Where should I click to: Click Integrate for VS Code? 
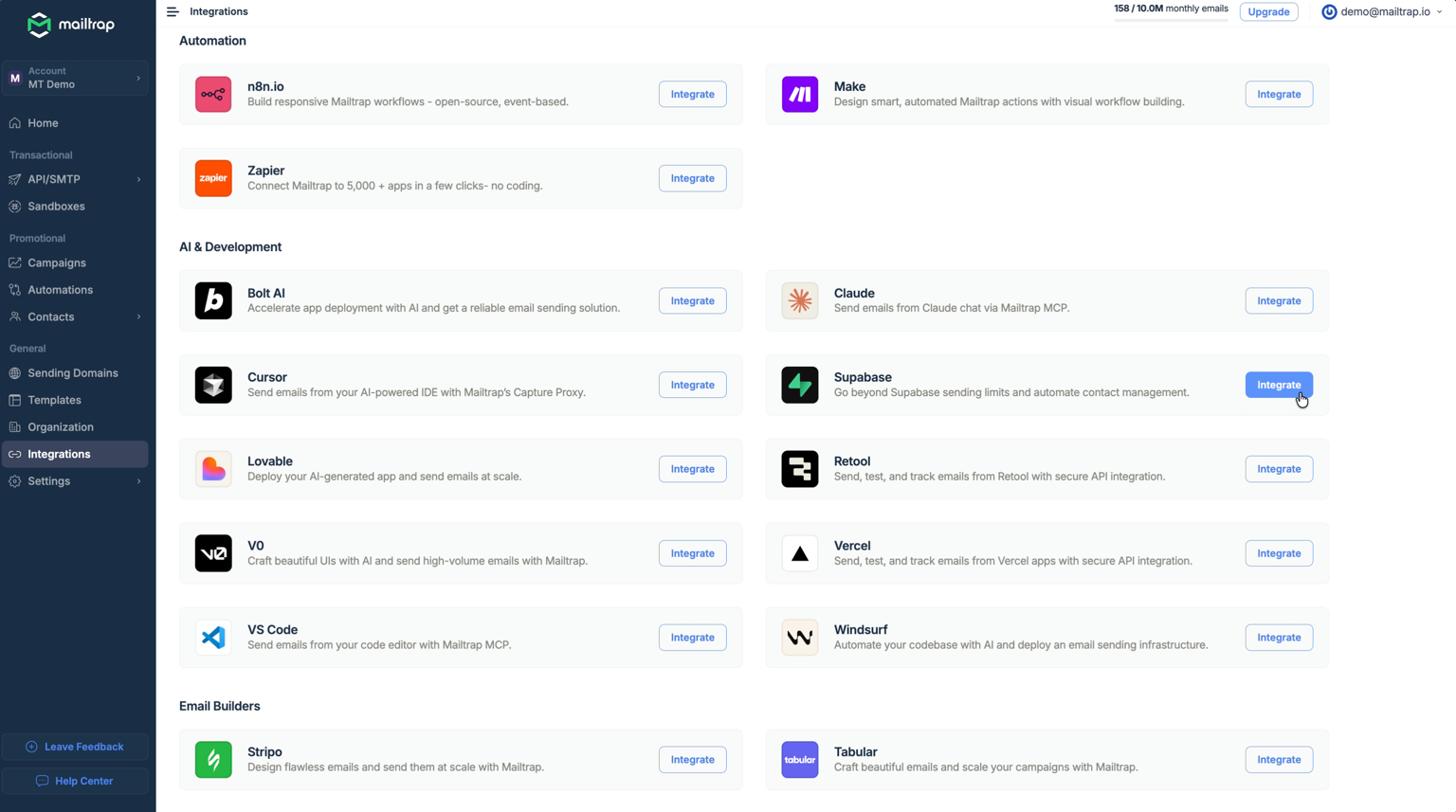coord(692,638)
